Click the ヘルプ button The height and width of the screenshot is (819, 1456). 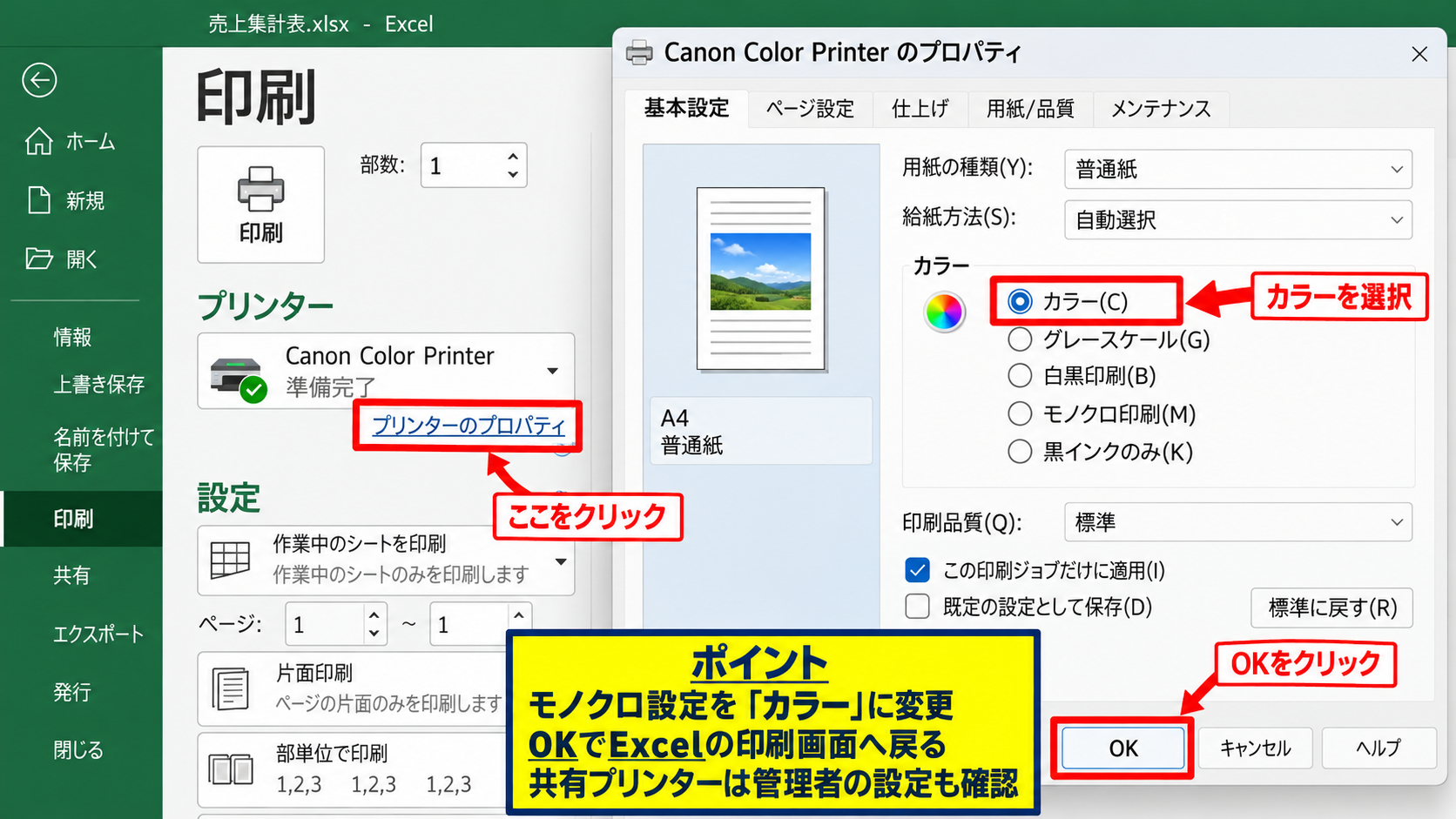tap(1378, 749)
